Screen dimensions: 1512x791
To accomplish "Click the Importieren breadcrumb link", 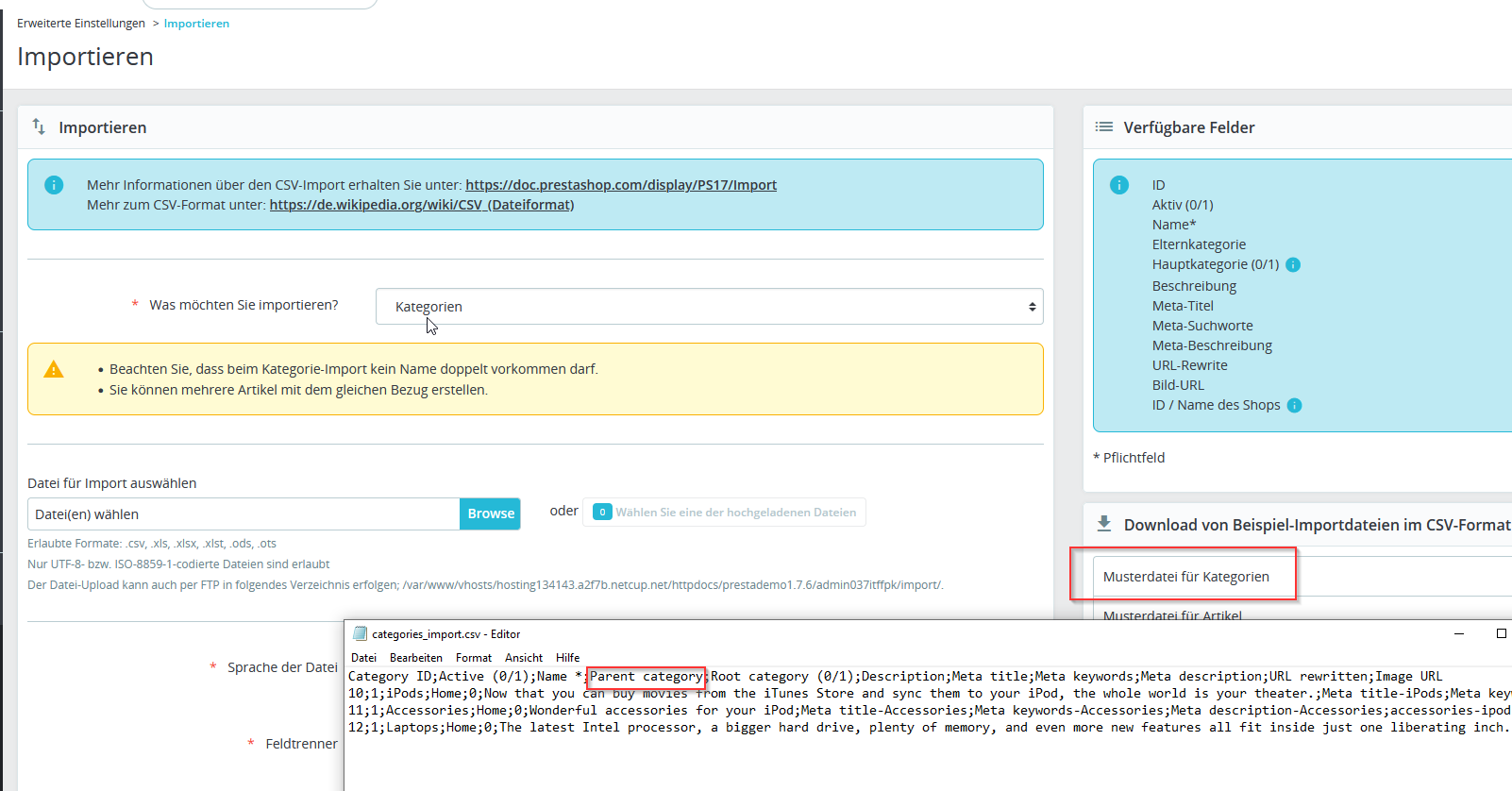I will point(196,24).
